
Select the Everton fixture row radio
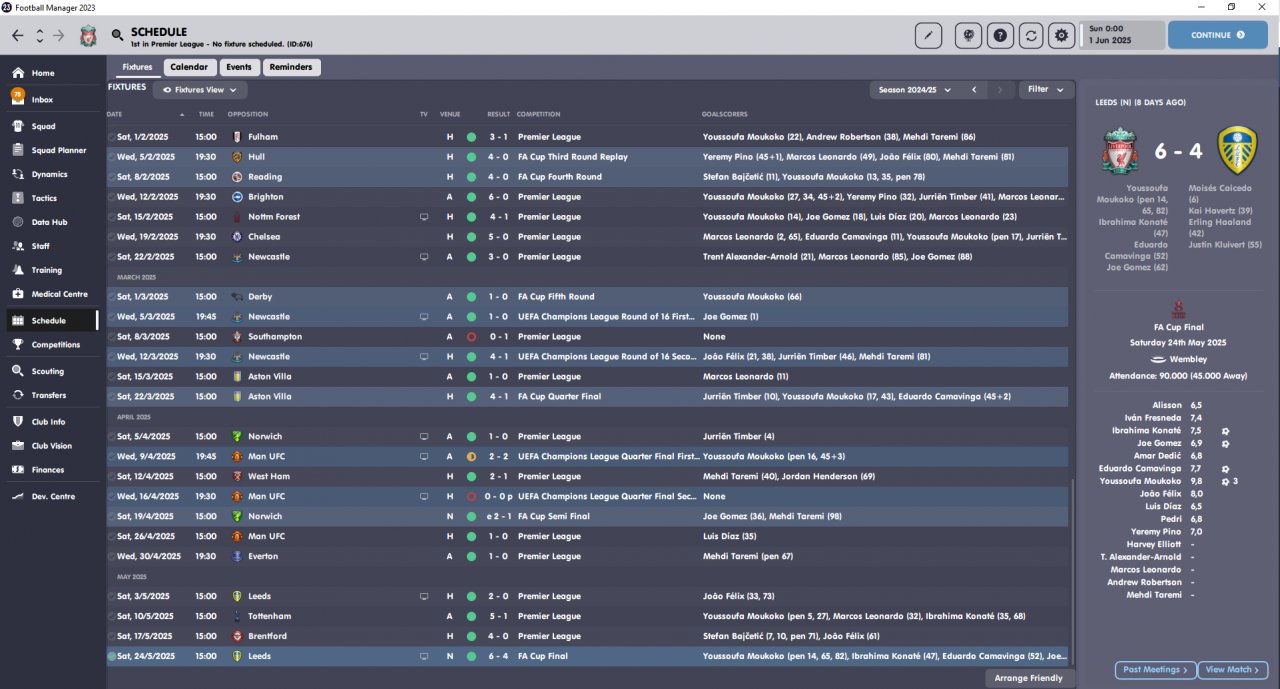pyautogui.click(x=112, y=557)
